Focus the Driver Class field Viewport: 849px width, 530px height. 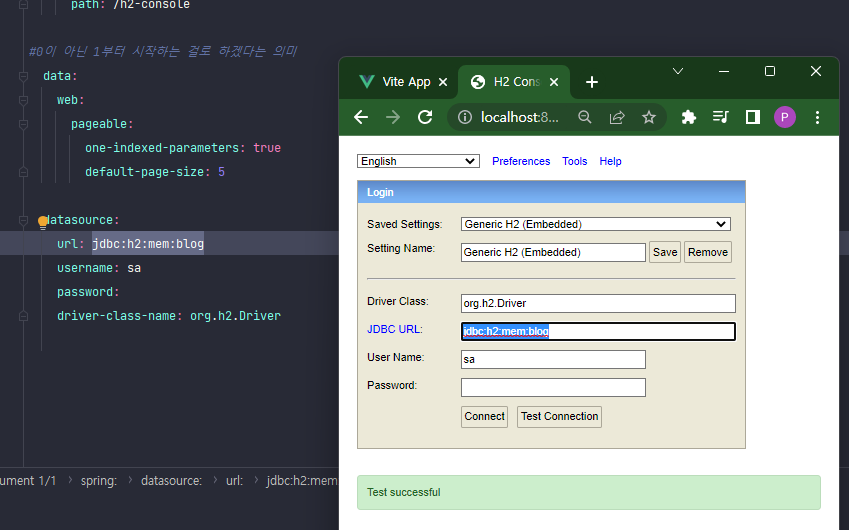tap(598, 303)
